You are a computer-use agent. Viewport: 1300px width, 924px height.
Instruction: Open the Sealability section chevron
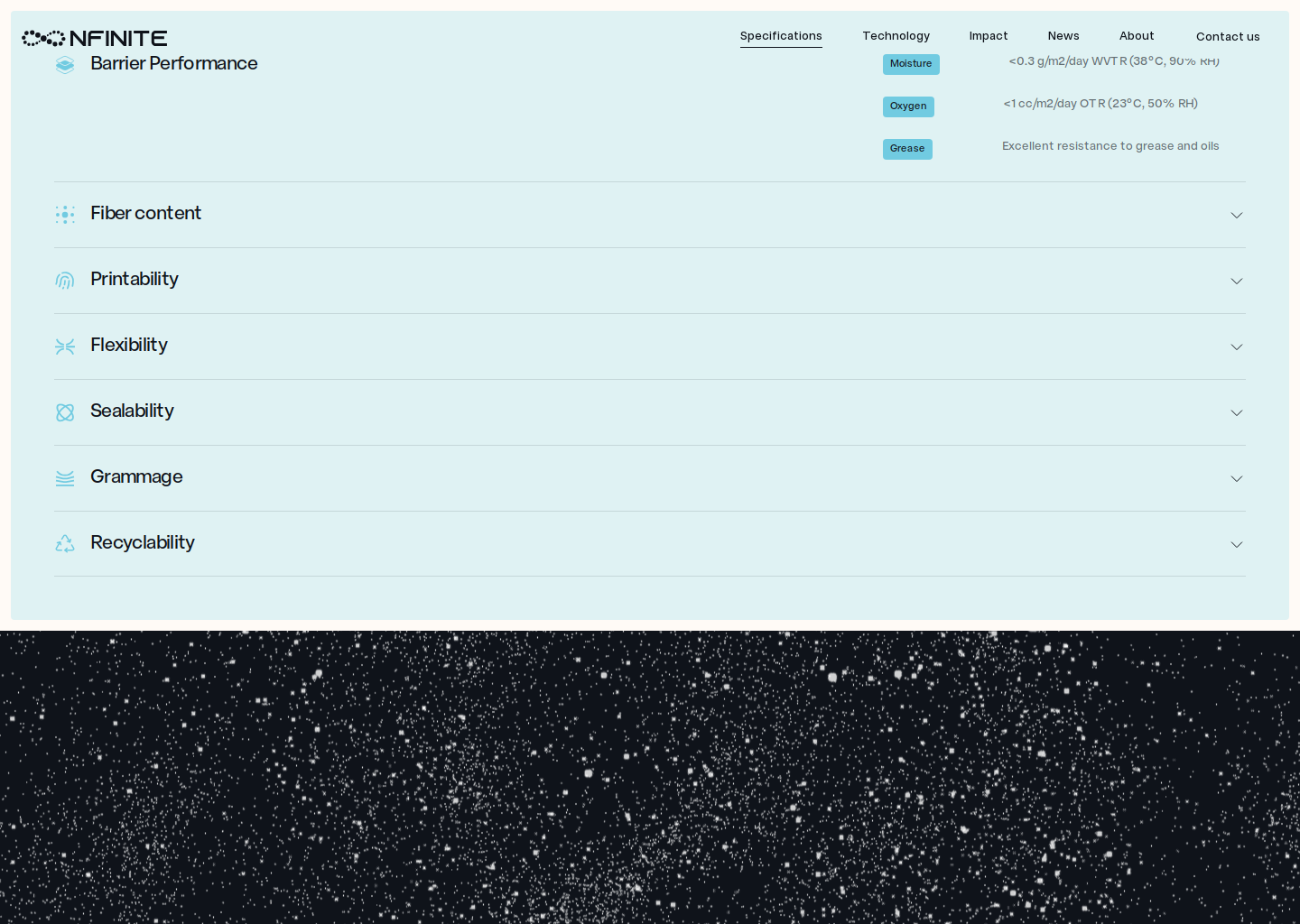1236,412
